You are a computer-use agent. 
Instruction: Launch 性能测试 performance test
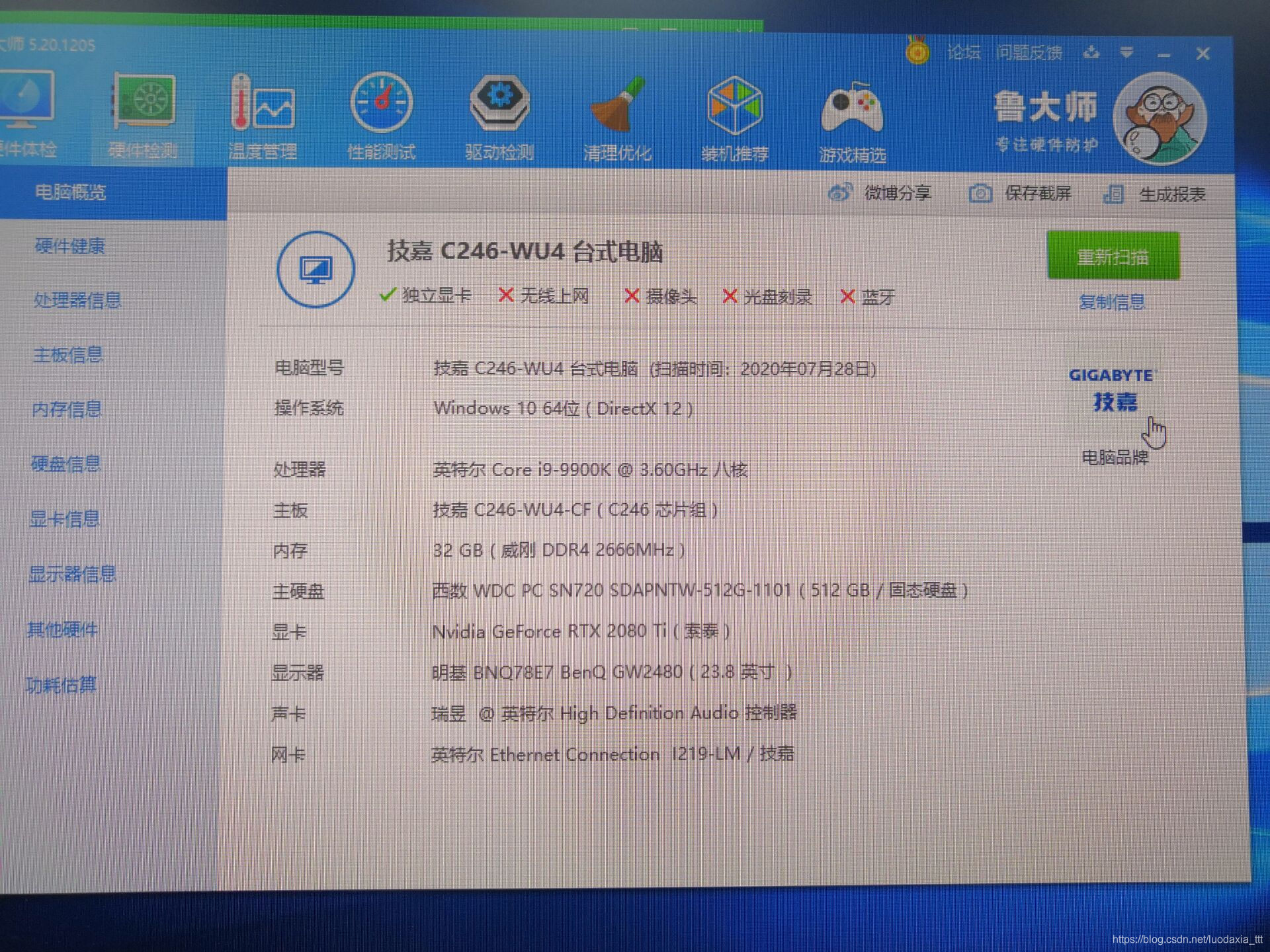click(x=382, y=116)
